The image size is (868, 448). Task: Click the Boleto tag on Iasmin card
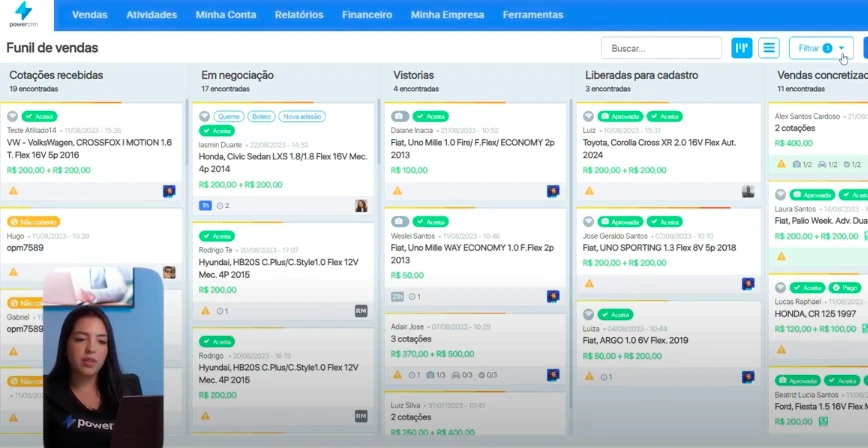(x=261, y=116)
